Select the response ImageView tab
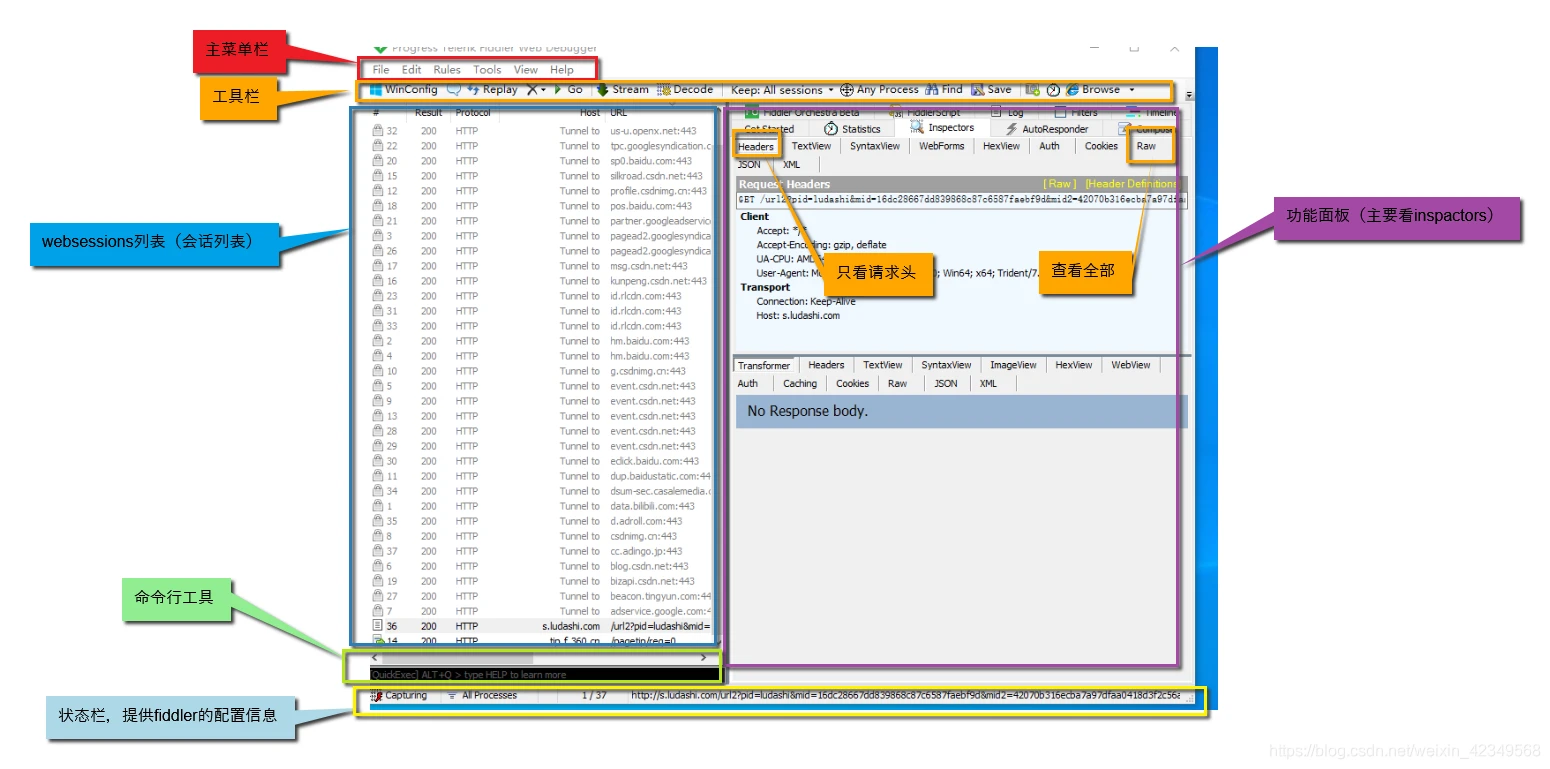The image size is (1550, 769). coord(1013,366)
